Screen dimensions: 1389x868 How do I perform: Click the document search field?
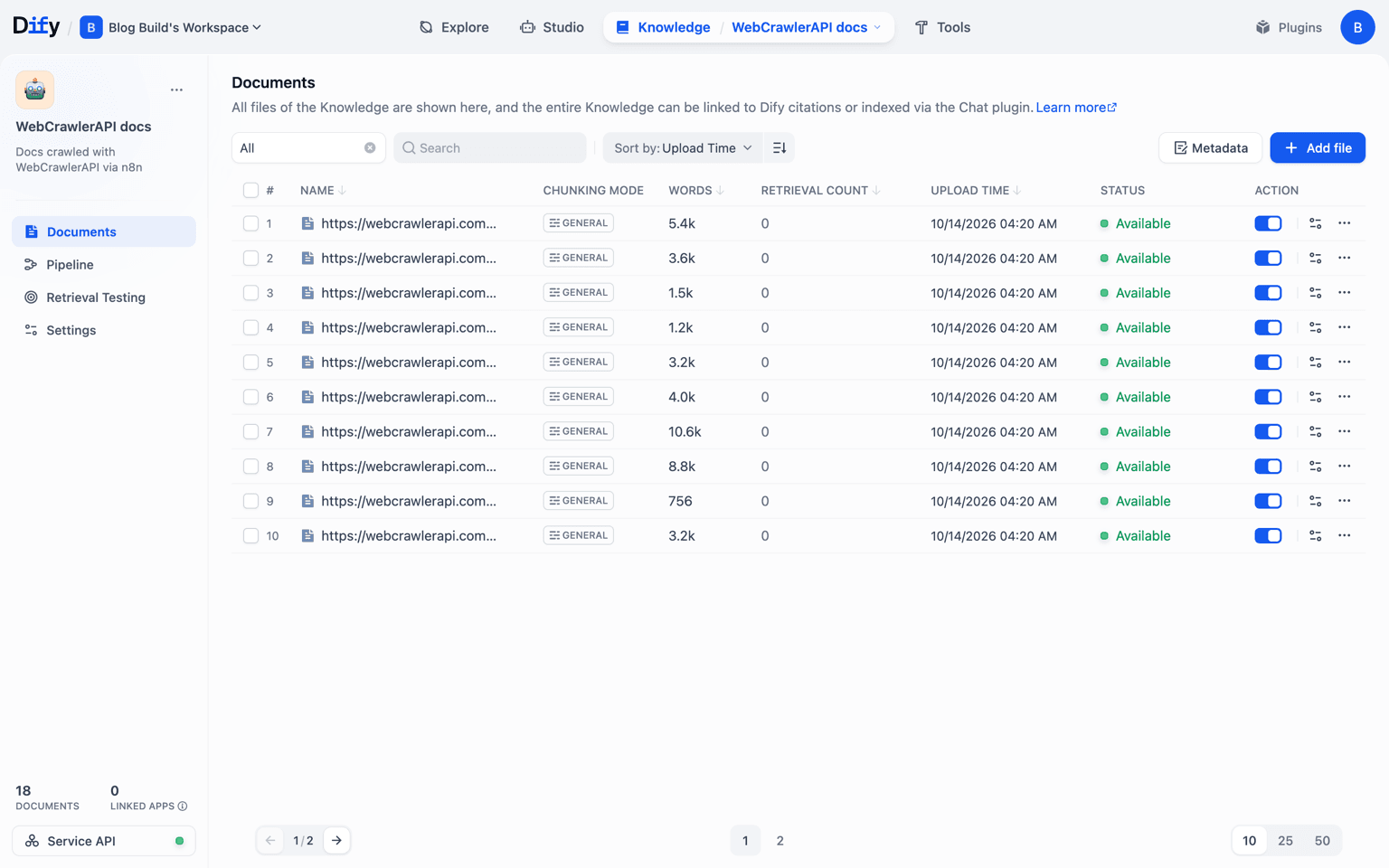coord(490,147)
